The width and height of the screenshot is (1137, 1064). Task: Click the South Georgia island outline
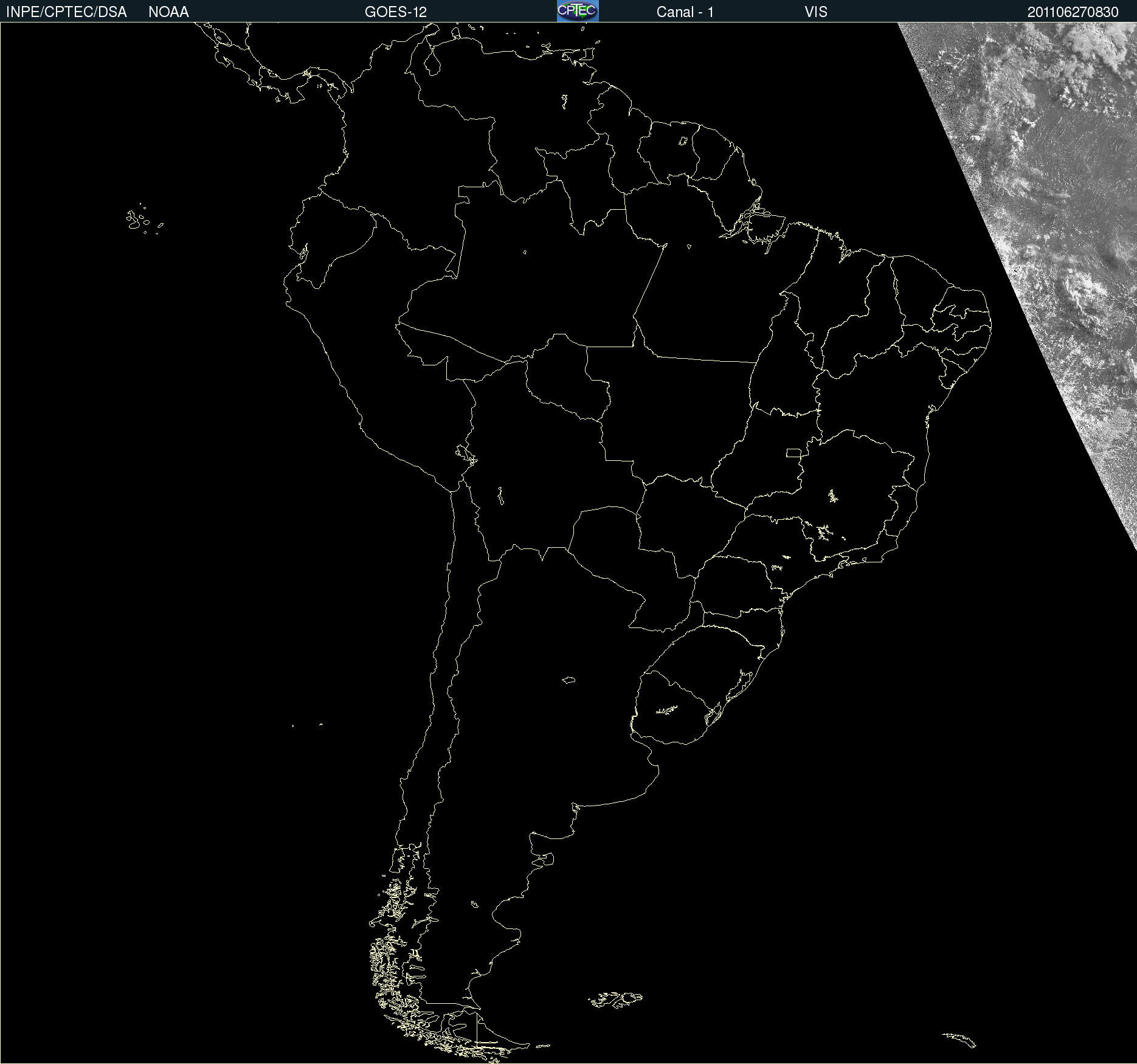(x=959, y=1038)
